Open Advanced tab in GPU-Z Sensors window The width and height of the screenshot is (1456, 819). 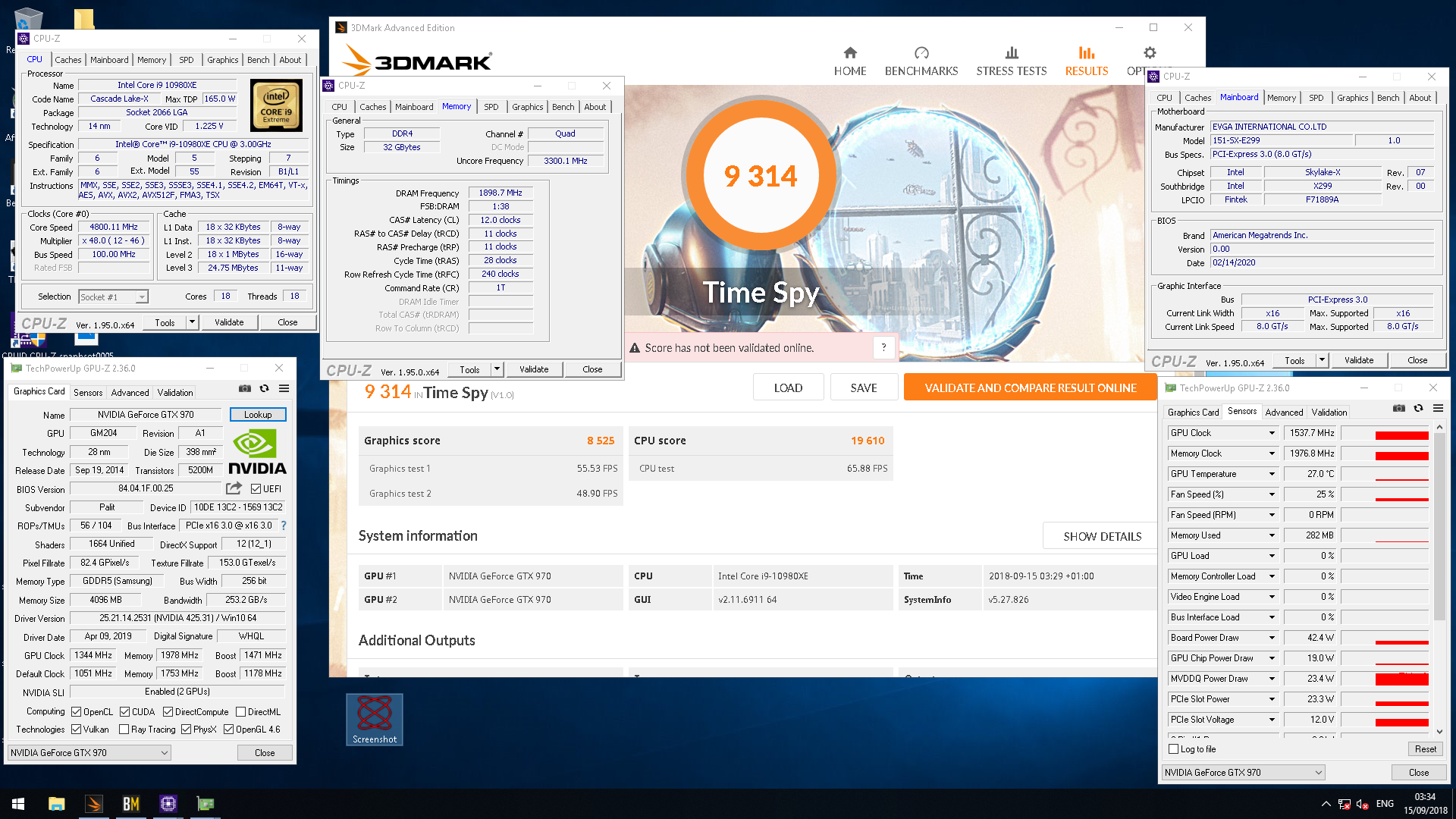point(1284,413)
